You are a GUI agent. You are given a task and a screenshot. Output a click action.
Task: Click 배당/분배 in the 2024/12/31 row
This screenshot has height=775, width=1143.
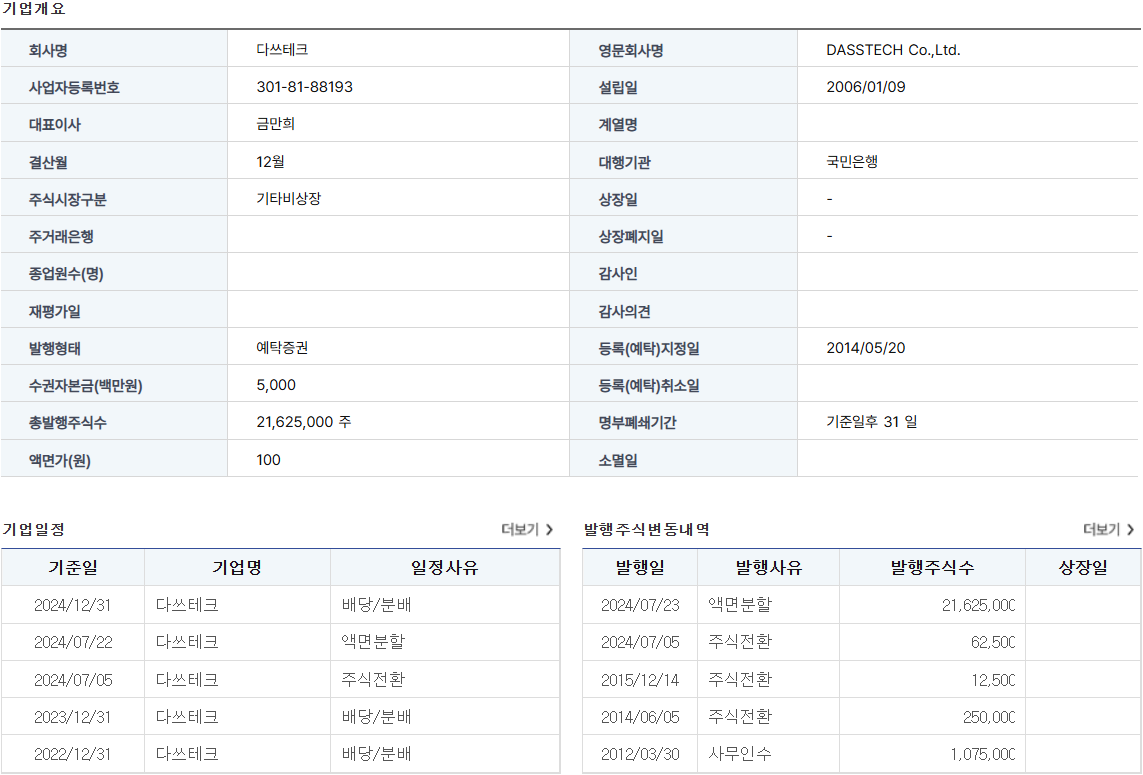[x=376, y=604]
